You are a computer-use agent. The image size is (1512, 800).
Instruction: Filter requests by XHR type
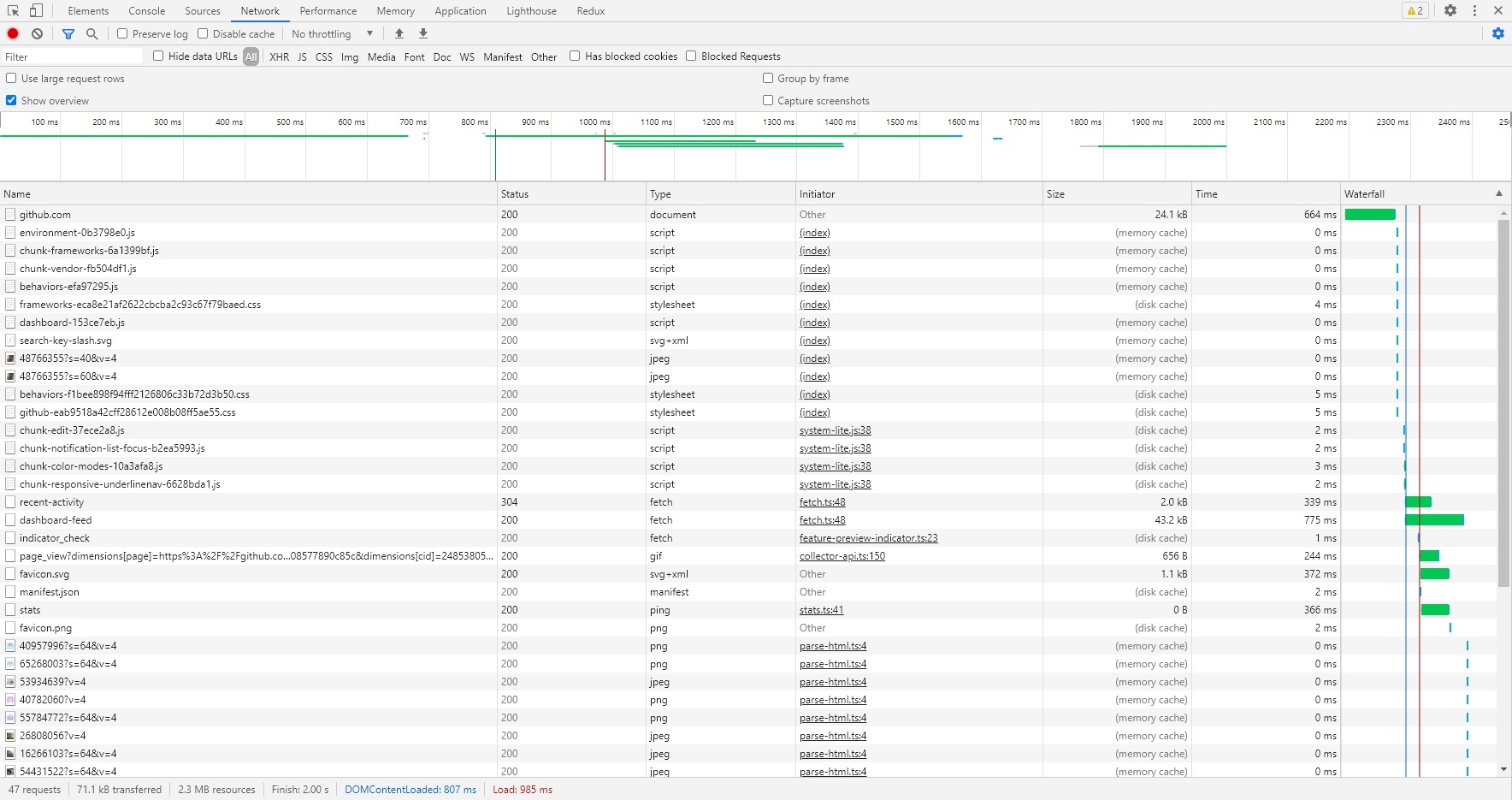pyautogui.click(x=279, y=56)
